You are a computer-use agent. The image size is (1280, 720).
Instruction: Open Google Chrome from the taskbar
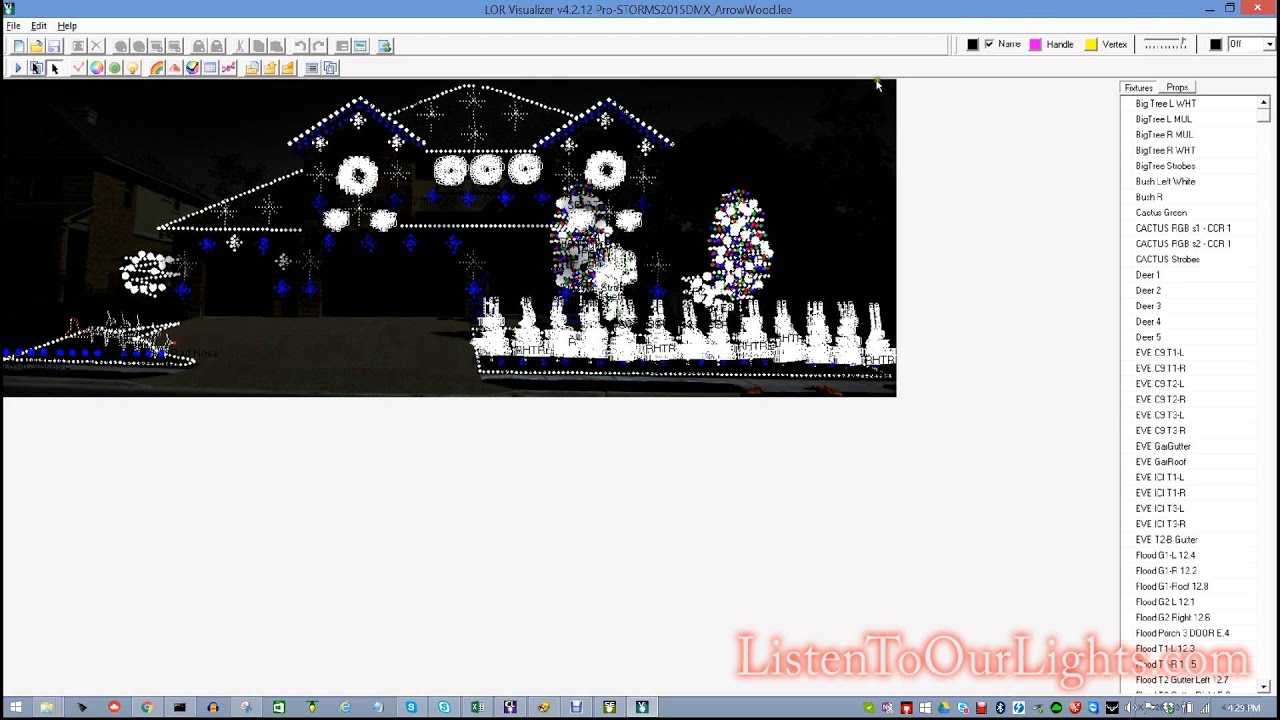[147, 708]
